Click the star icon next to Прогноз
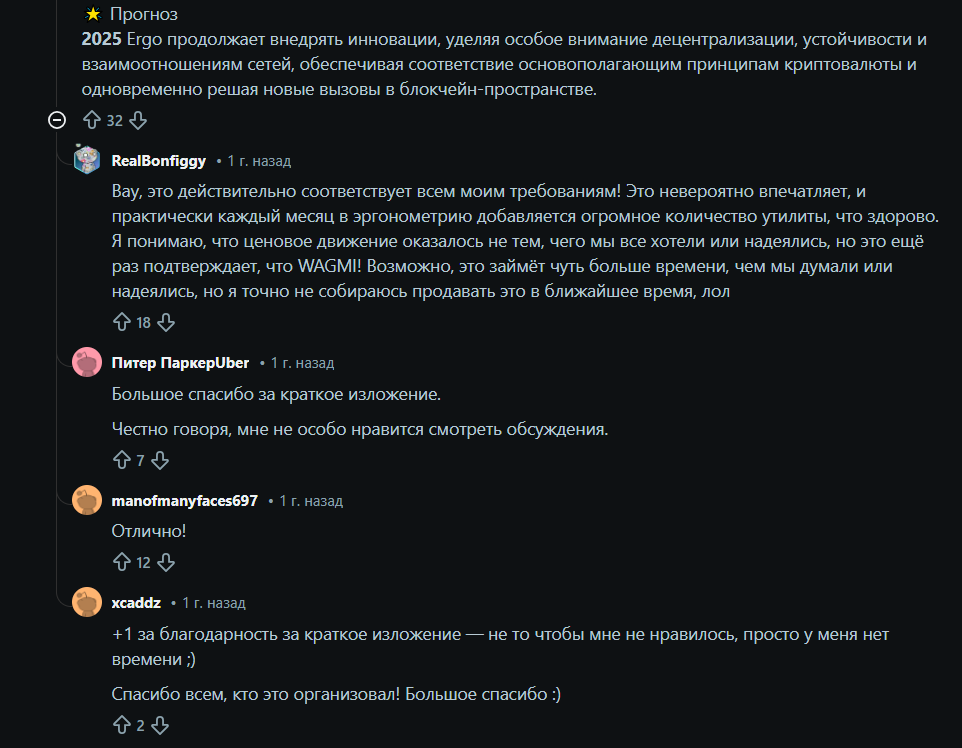Viewport: 962px width, 748px height. 95,14
